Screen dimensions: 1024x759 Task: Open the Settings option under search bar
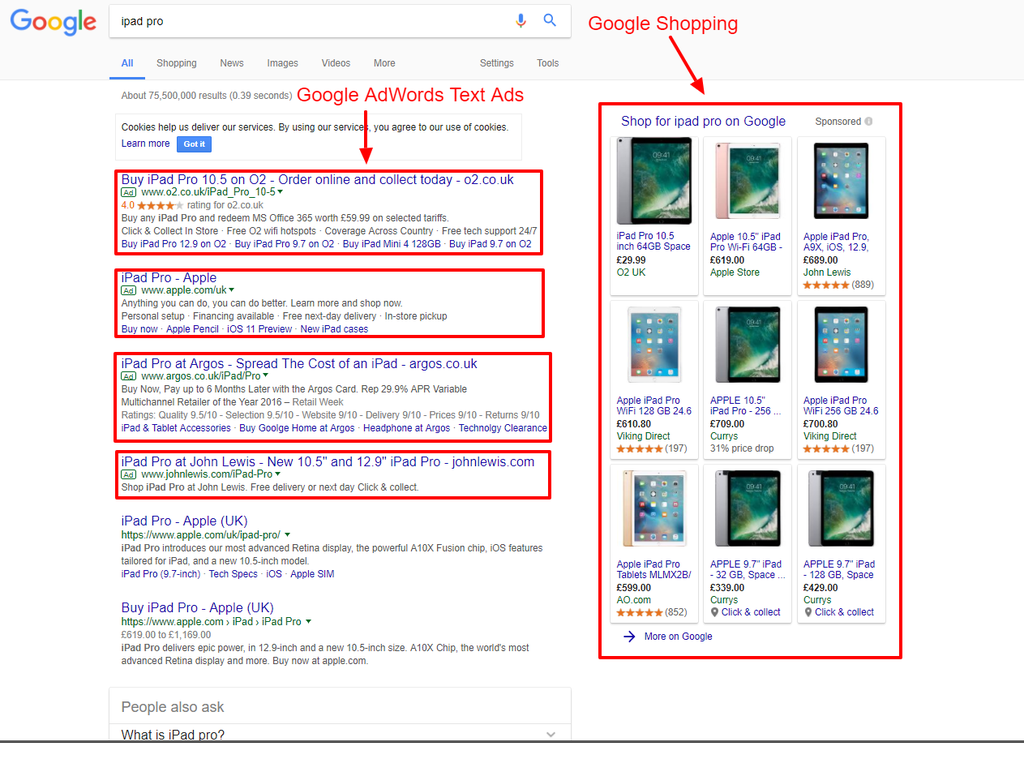[496, 63]
